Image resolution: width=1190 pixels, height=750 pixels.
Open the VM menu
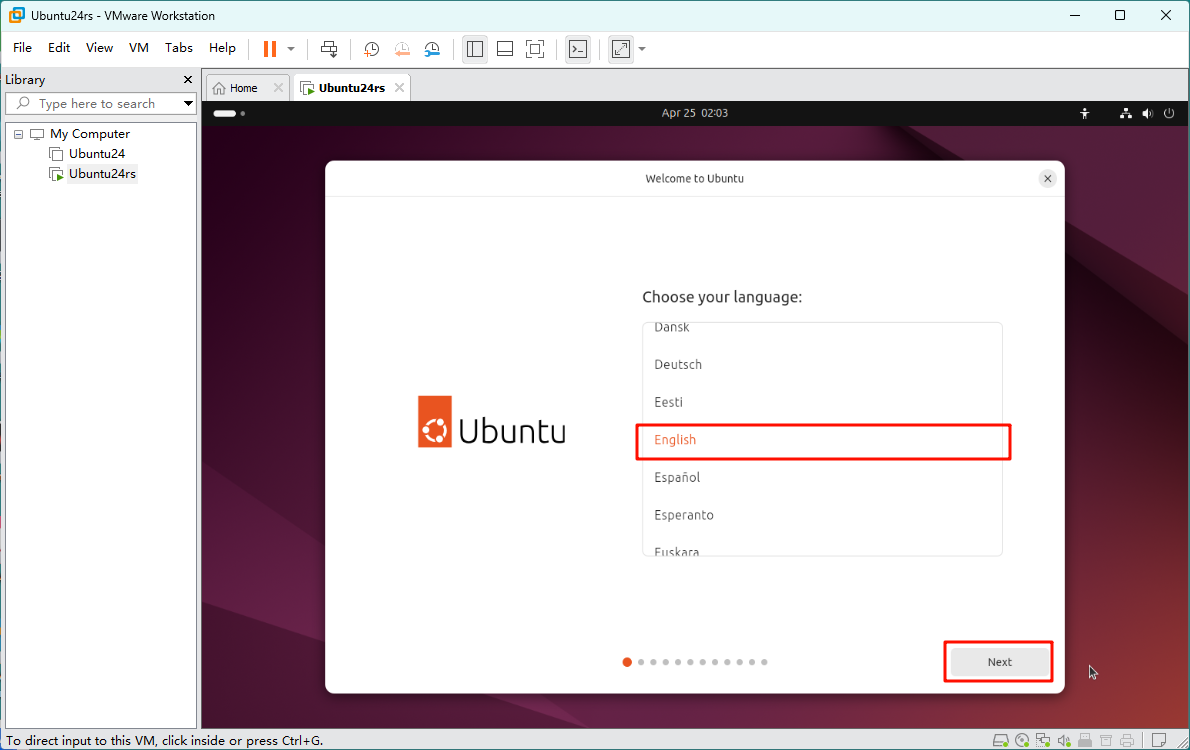139,48
